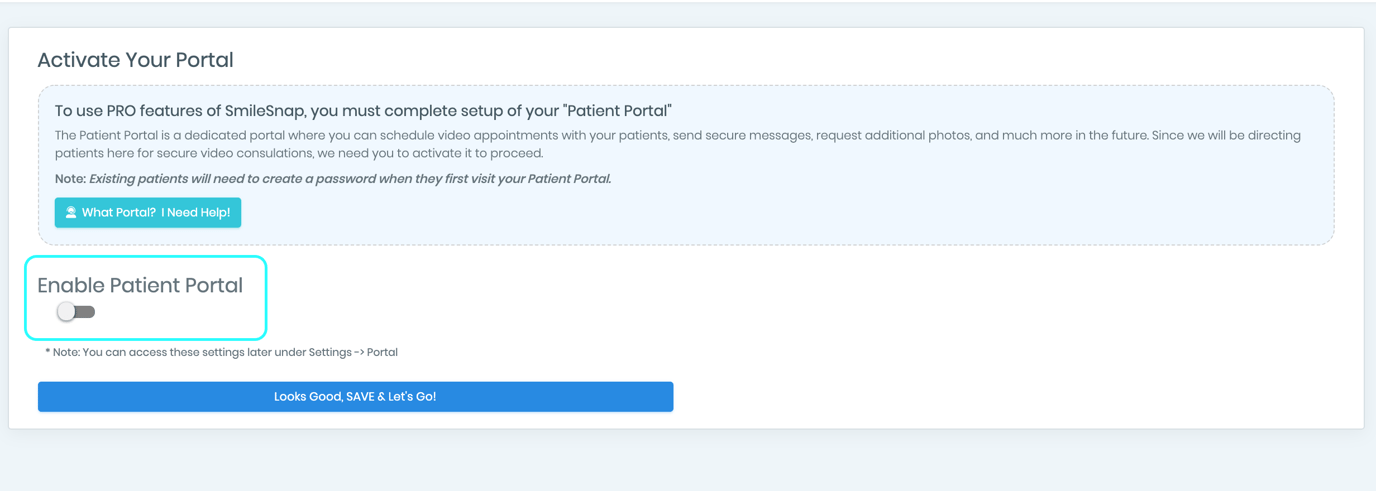Click the quoted "Patient Portal" text in heading
This screenshot has width=1376, height=491.
619,111
